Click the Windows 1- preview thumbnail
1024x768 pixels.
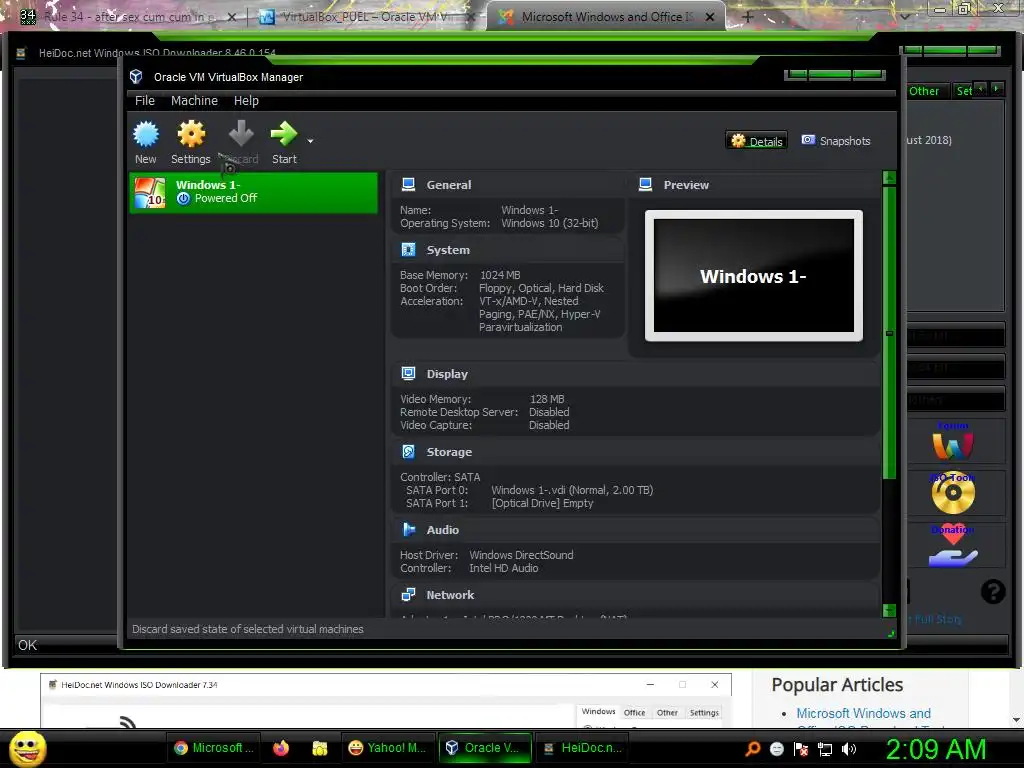pos(754,276)
